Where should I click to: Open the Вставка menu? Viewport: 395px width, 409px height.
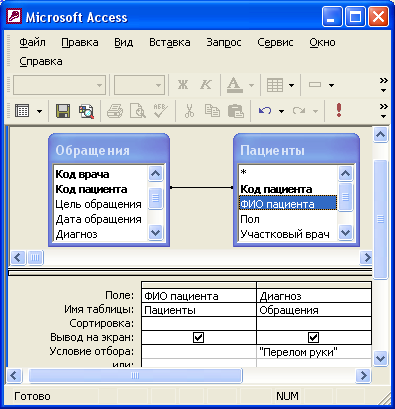click(170, 42)
